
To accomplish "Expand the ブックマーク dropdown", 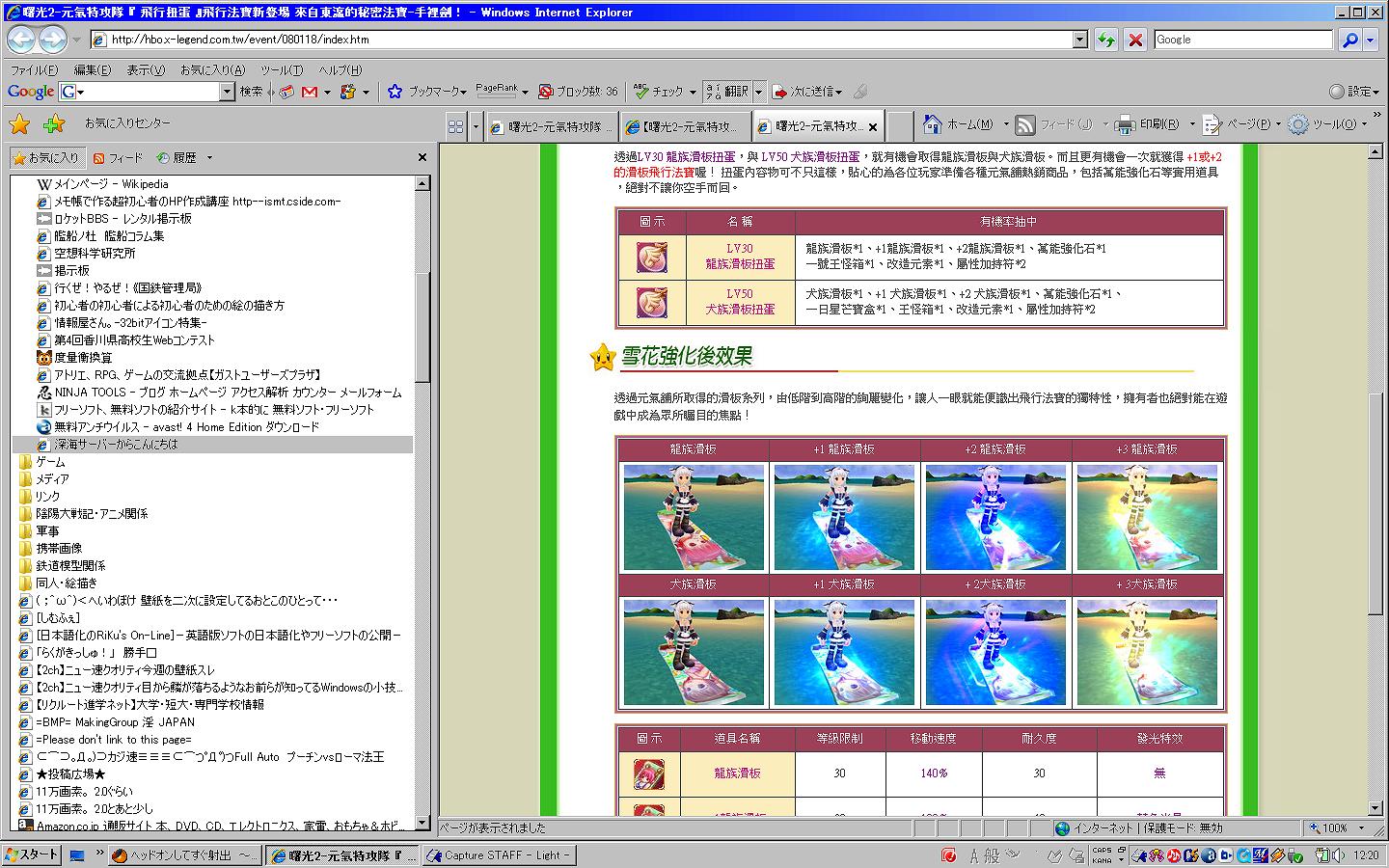I will (464, 93).
